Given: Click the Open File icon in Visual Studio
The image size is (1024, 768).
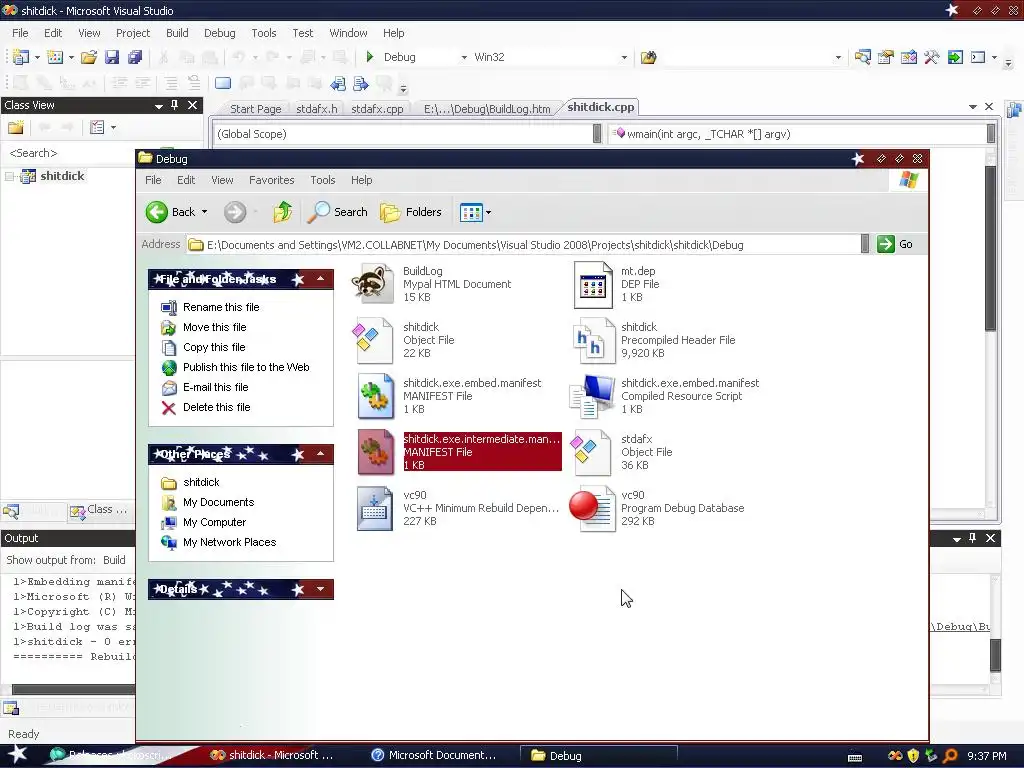Looking at the screenshot, I should (x=89, y=57).
